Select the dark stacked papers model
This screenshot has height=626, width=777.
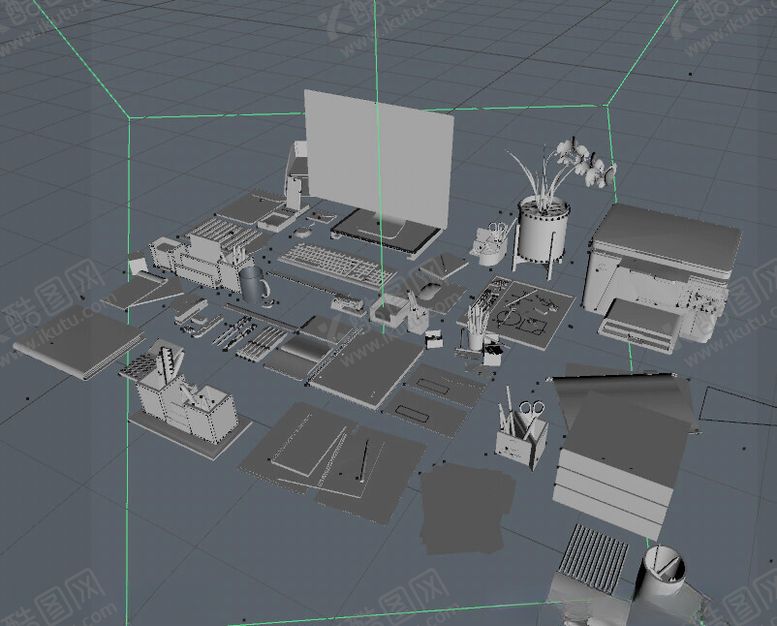[x=466, y=509]
